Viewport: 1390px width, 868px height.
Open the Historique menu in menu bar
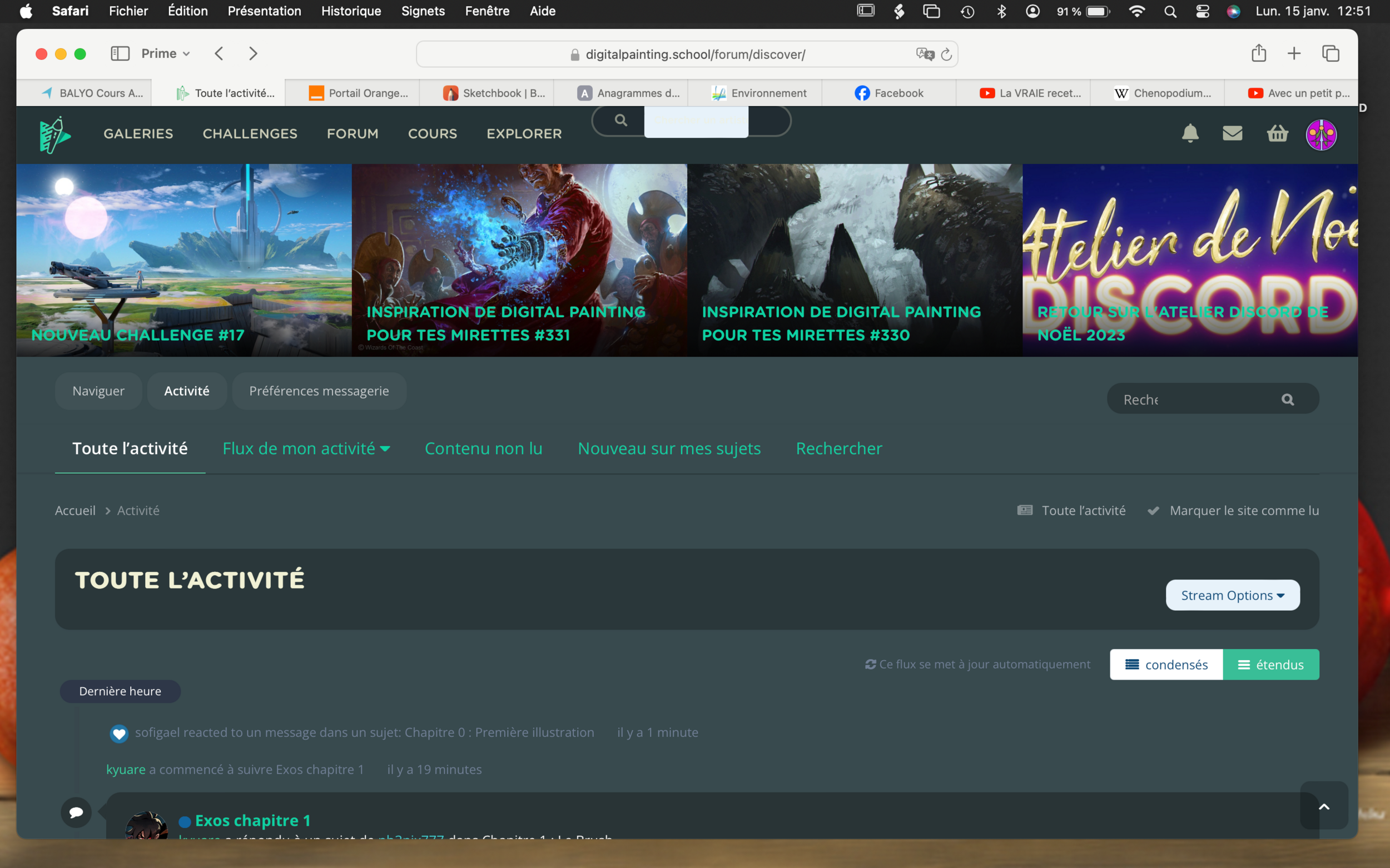(351, 11)
